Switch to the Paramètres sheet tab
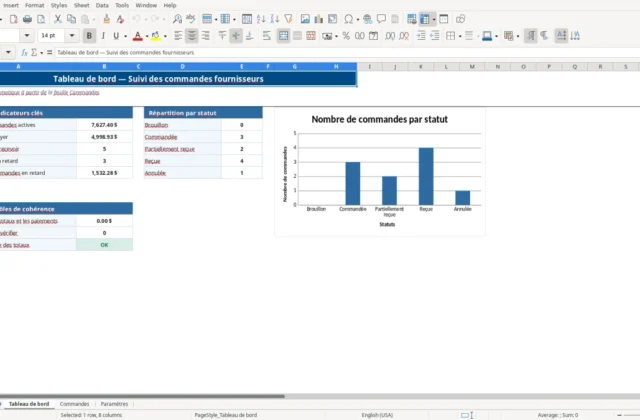This screenshot has height=420, width=640. (114, 404)
